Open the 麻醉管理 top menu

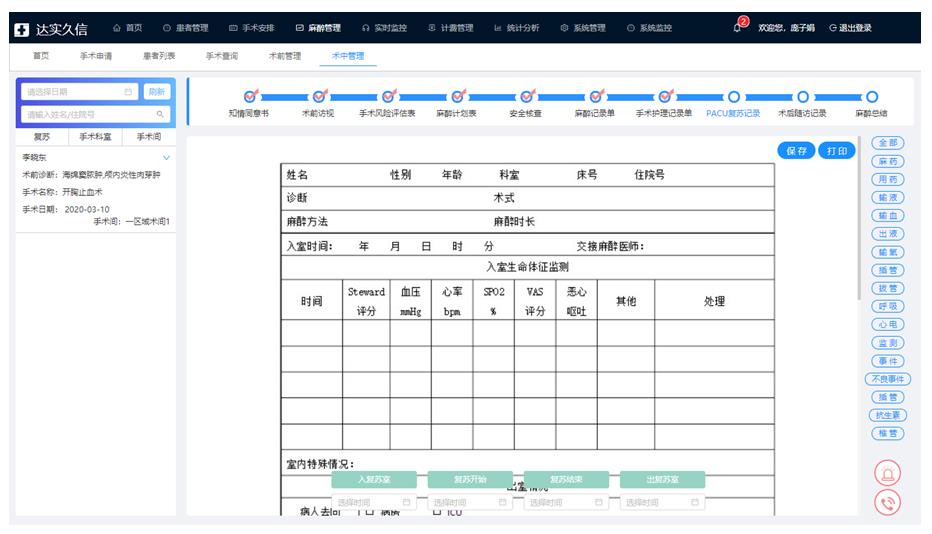[x=318, y=28]
